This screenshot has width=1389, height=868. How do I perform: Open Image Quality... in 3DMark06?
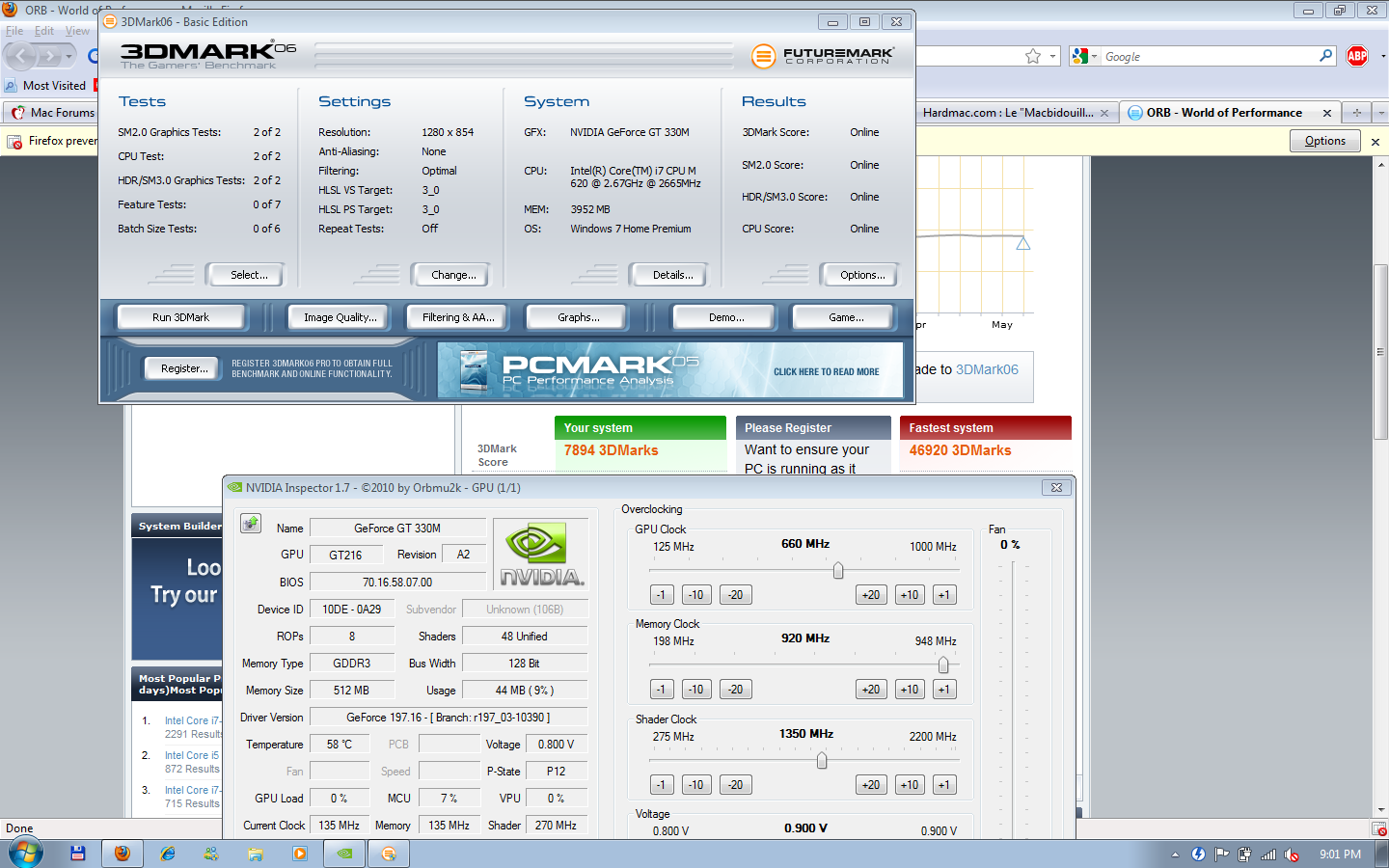pyautogui.click(x=340, y=317)
